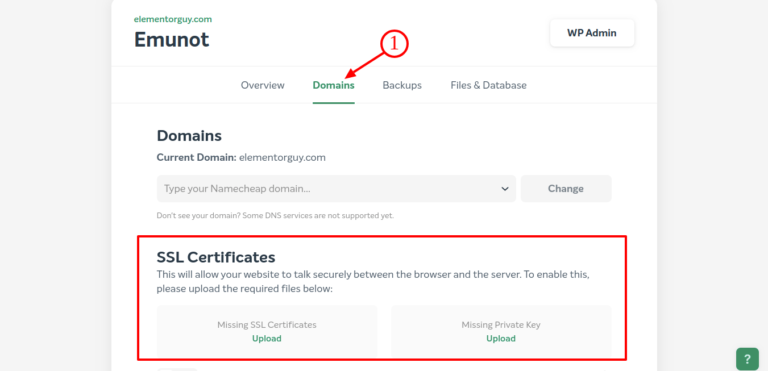Viewport: 768px width, 371px height.
Task: Click the dropdown chevron in the domain field
Action: coord(504,189)
